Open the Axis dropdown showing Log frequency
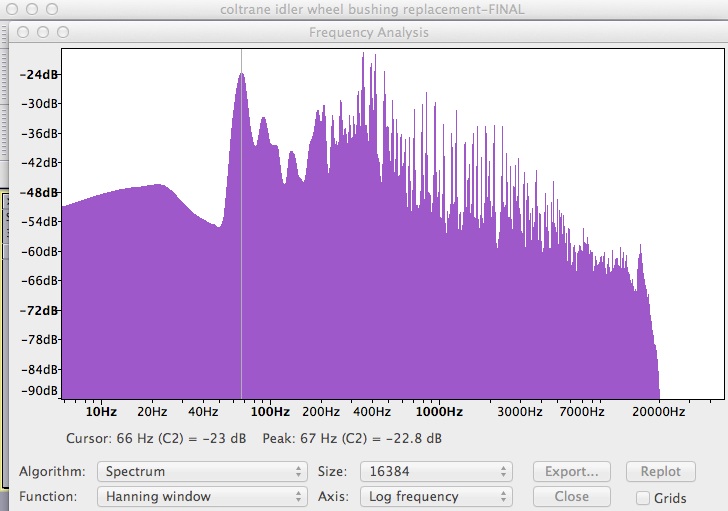This screenshot has width=728, height=511. (x=436, y=497)
